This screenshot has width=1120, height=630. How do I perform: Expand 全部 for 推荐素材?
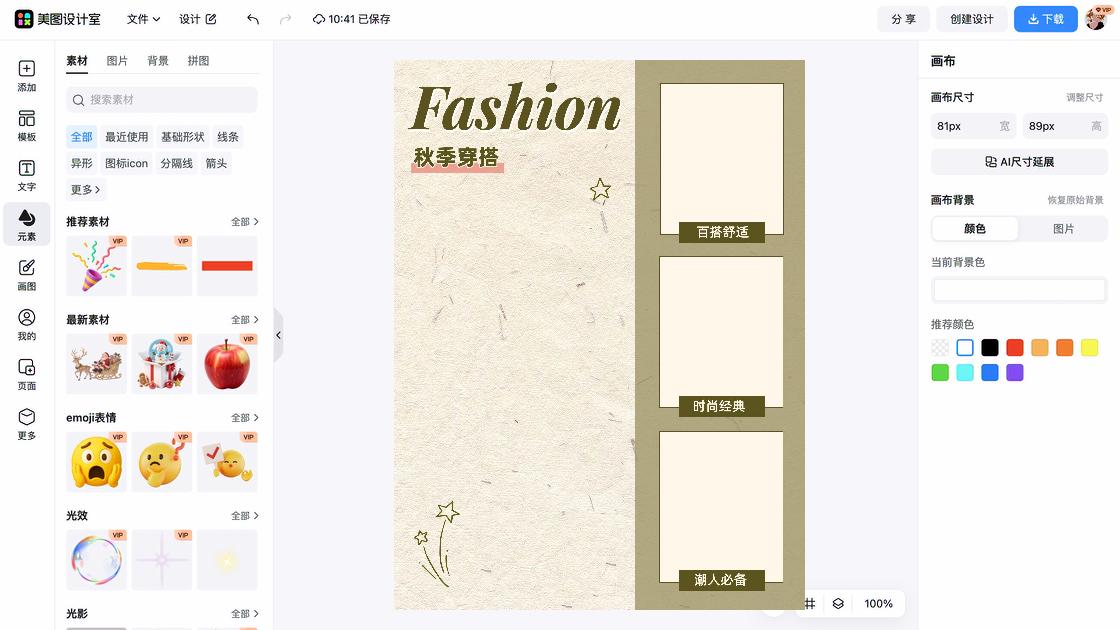pyautogui.click(x=244, y=222)
